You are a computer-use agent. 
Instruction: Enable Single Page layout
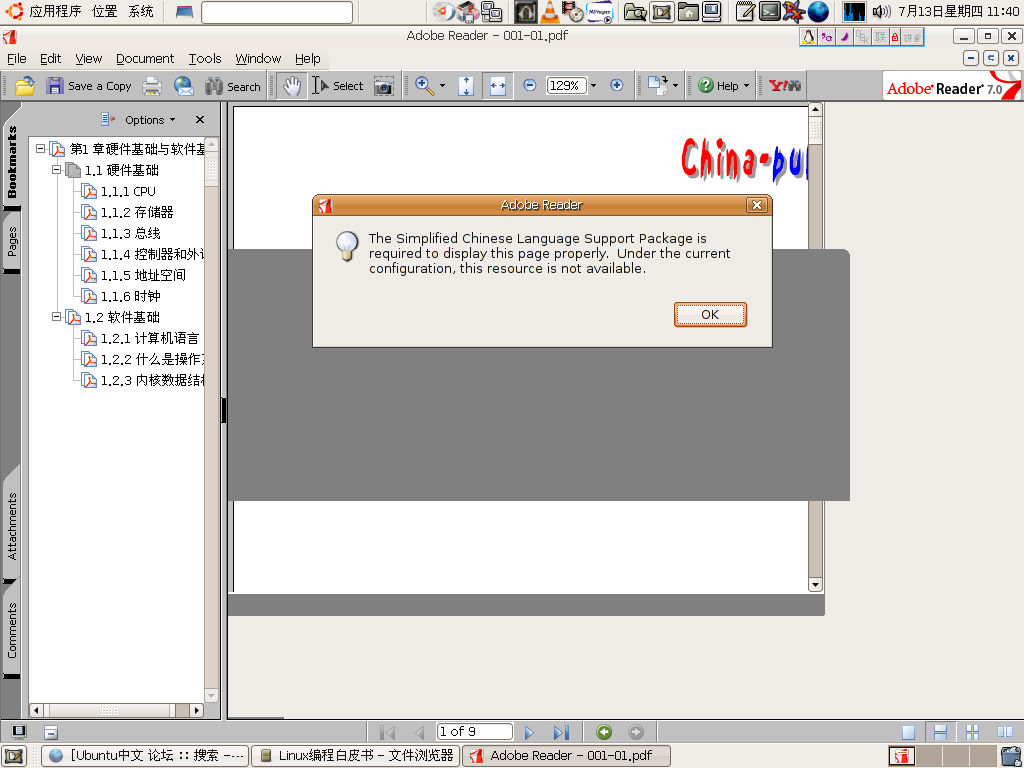click(908, 732)
